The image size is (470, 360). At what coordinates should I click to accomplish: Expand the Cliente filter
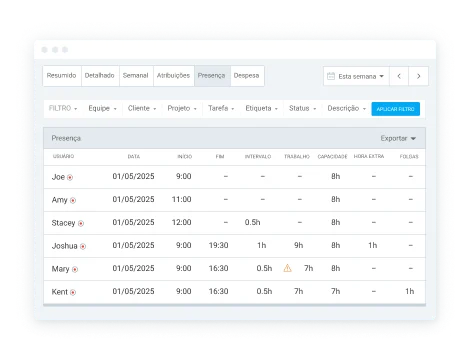(x=142, y=108)
